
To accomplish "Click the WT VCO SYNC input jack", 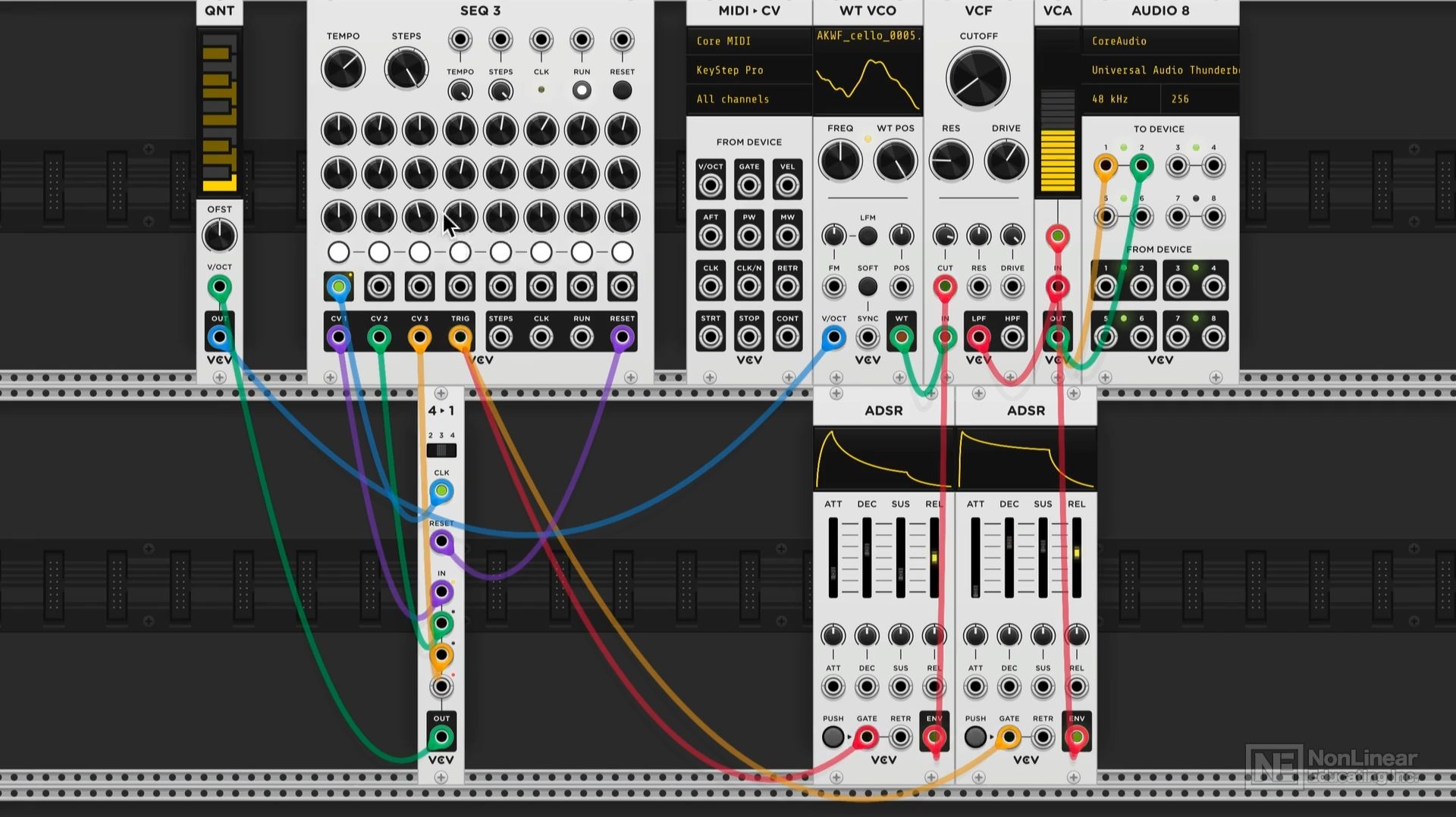I will pyautogui.click(x=868, y=337).
